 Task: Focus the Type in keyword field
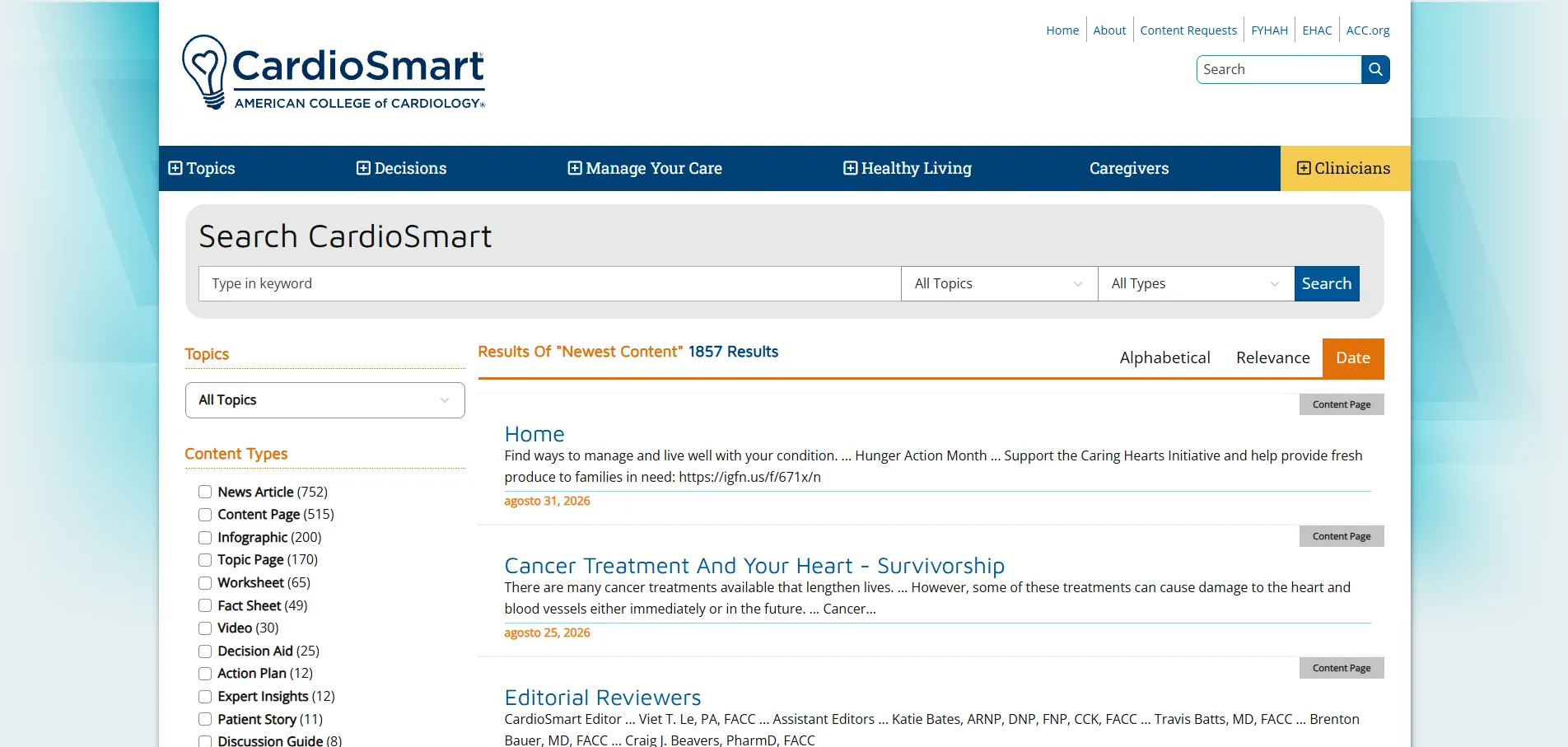click(x=549, y=283)
